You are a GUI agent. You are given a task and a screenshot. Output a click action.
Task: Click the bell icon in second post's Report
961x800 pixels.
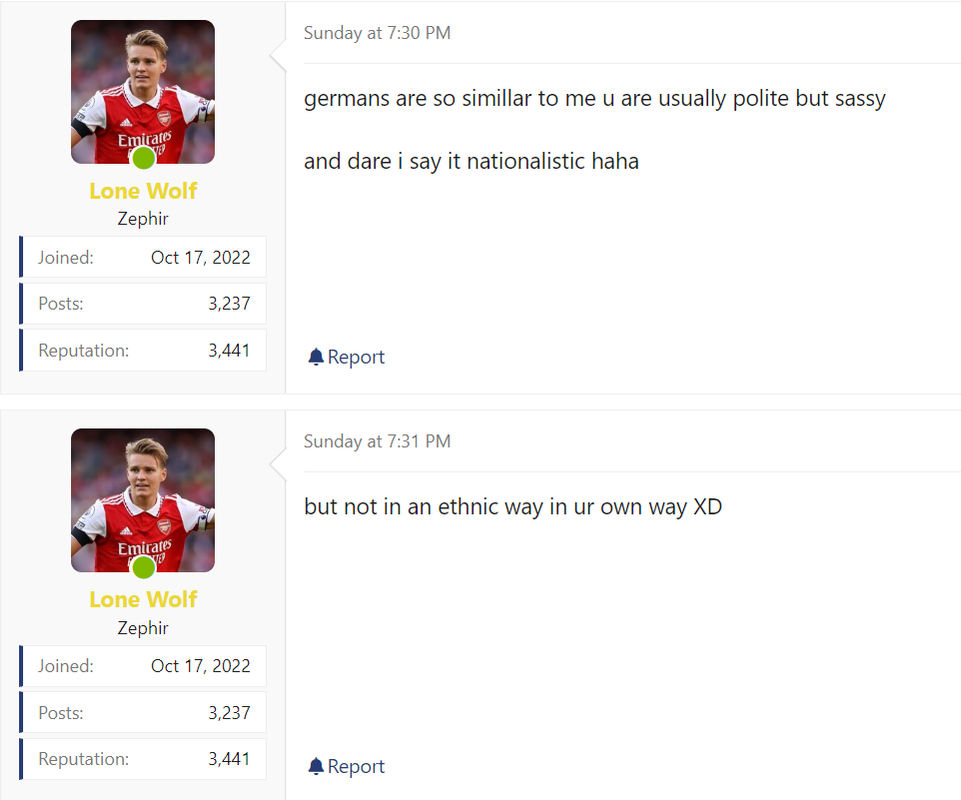tap(316, 766)
